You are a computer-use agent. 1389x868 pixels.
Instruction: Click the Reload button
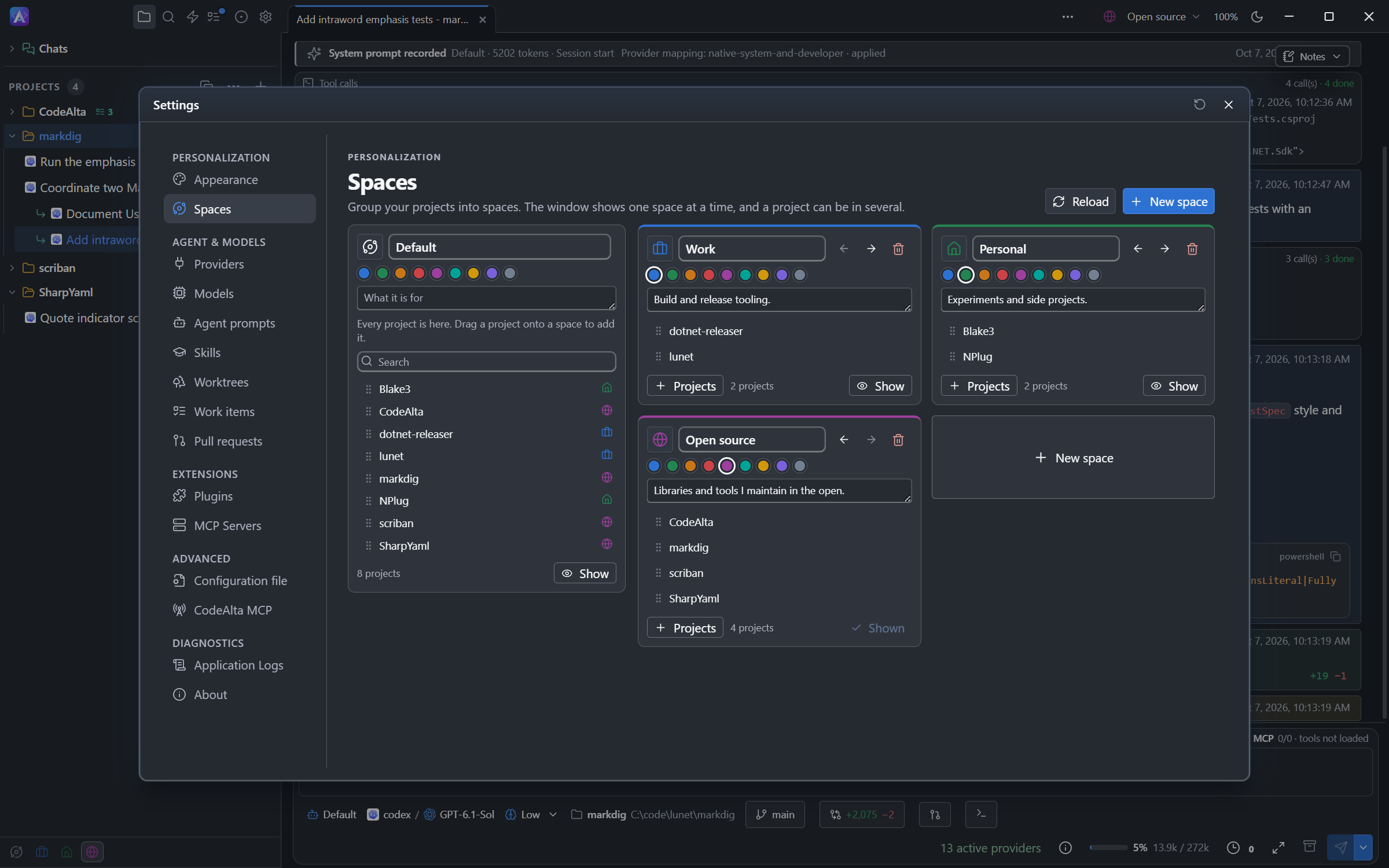(x=1080, y=201)
